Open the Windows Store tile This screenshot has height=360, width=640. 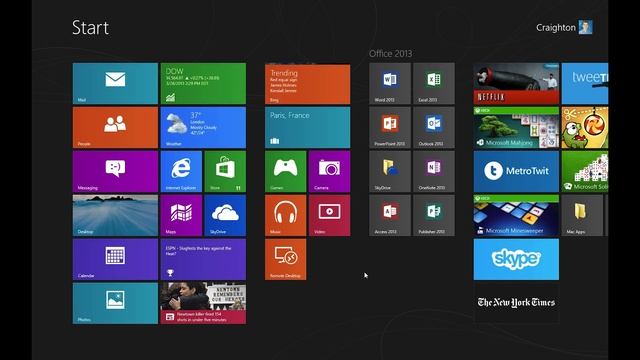click(225, 171)
